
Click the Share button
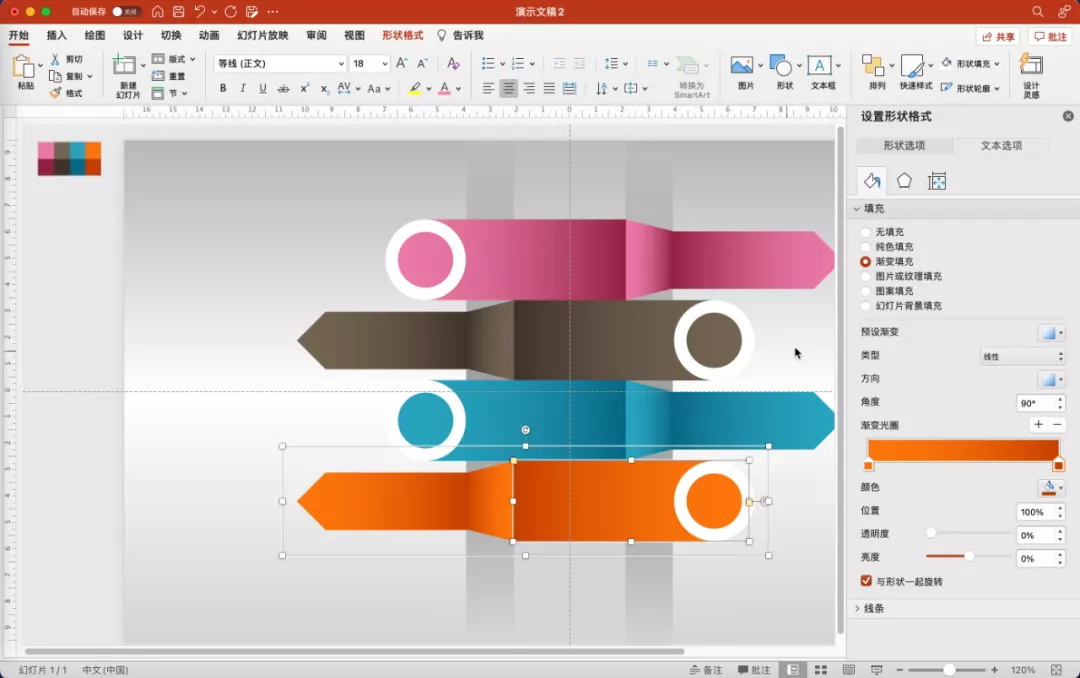pos(998,37)
